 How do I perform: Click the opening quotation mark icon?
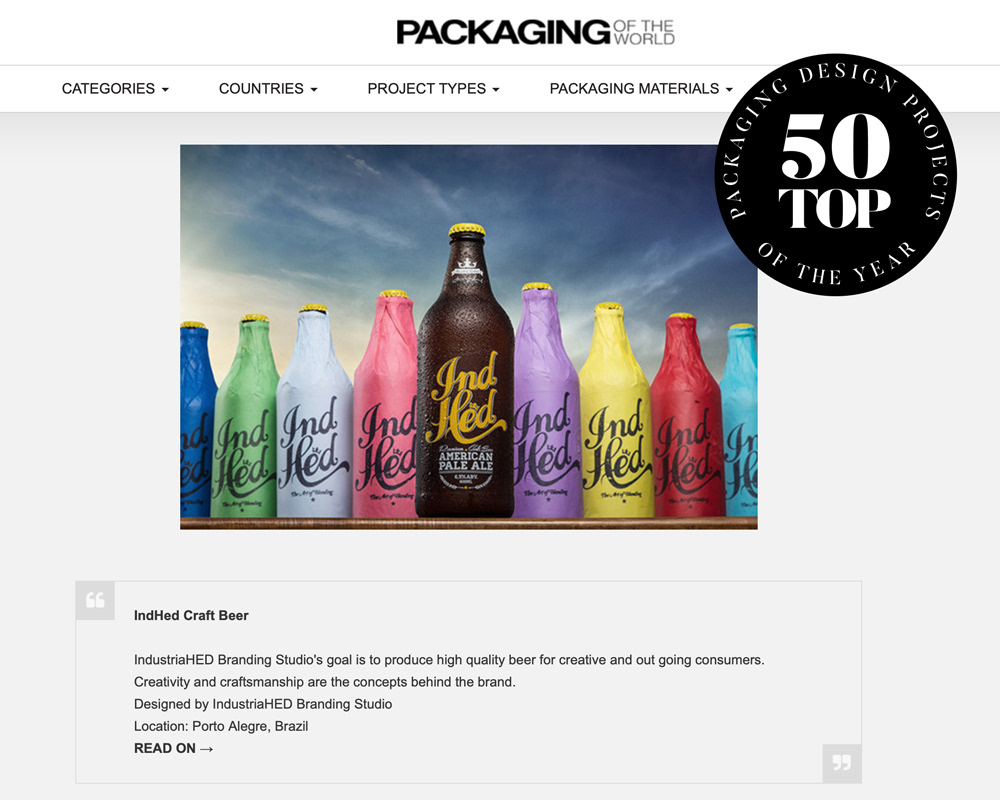tap(95, 600)
